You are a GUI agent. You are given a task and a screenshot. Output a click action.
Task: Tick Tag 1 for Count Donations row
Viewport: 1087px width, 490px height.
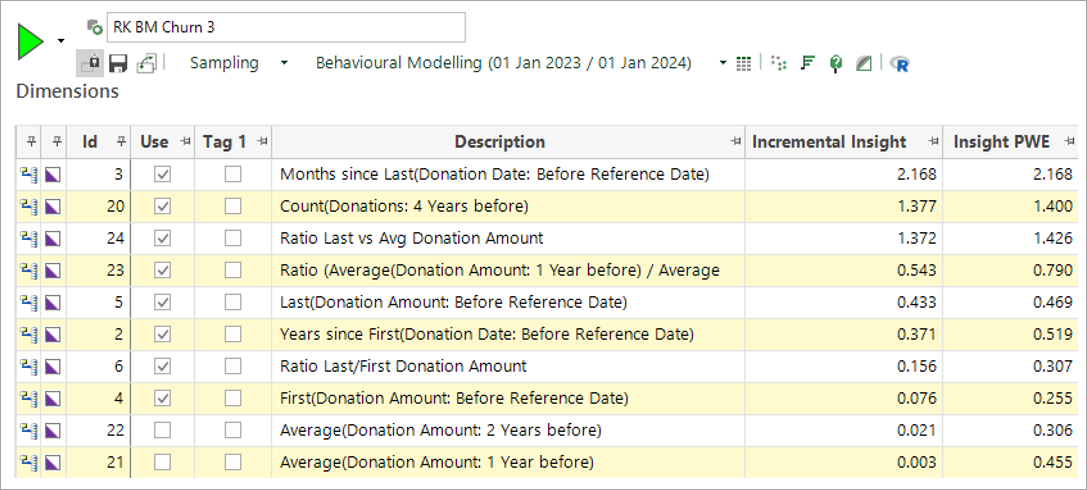[x=233, y=206]
